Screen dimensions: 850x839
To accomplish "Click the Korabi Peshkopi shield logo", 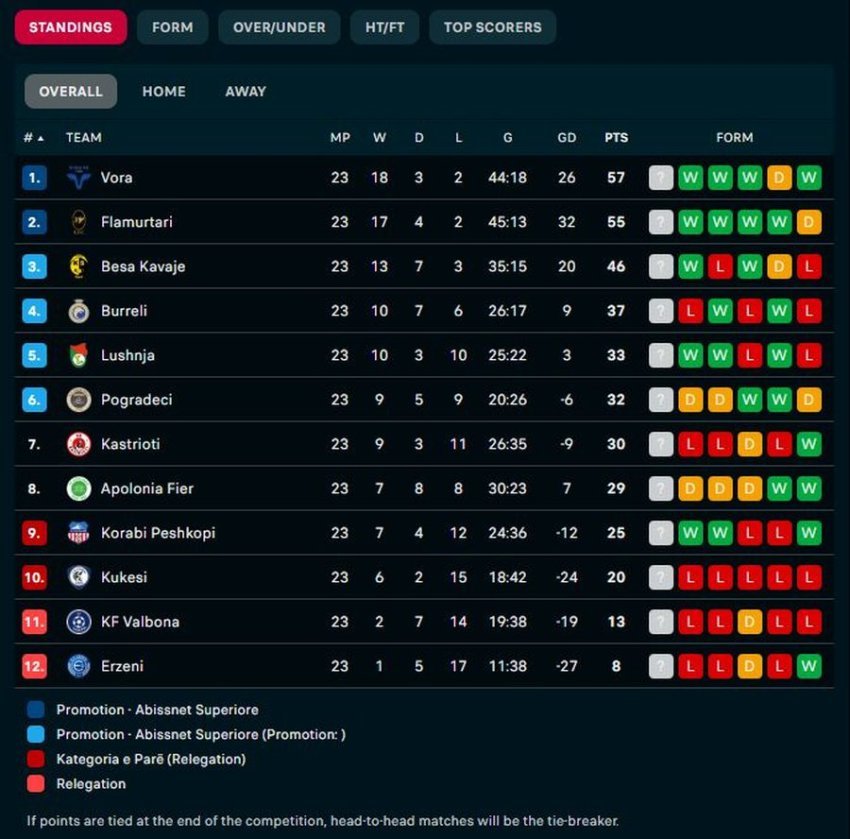I will point(79,533).
